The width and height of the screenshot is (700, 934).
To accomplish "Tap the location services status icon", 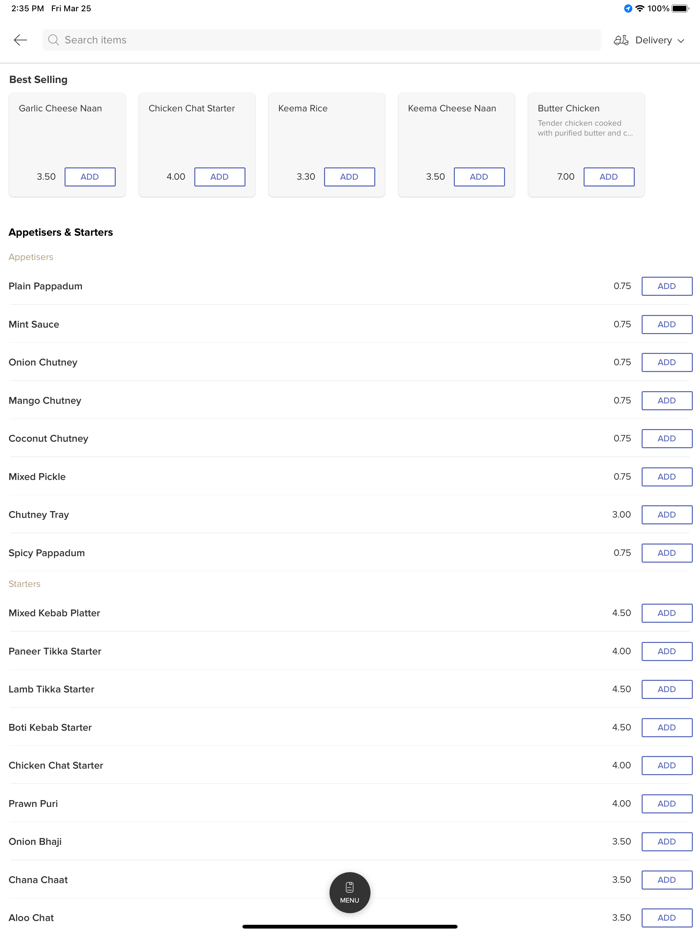I will 628,9.
